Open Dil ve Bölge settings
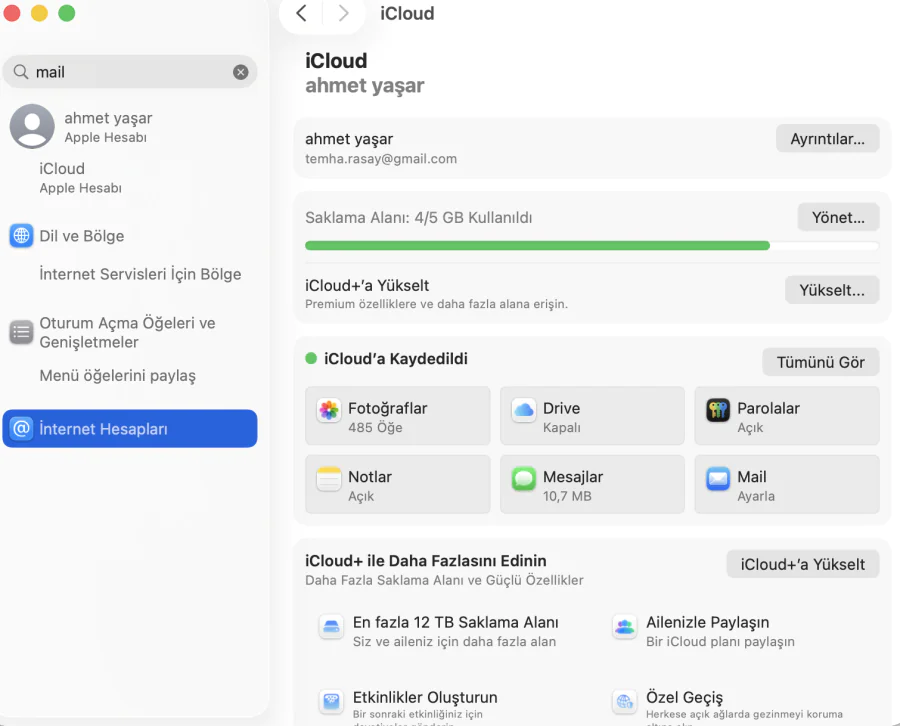Viewport: 900px width, 726px height. pyautogui.click(x=79, y=236)
